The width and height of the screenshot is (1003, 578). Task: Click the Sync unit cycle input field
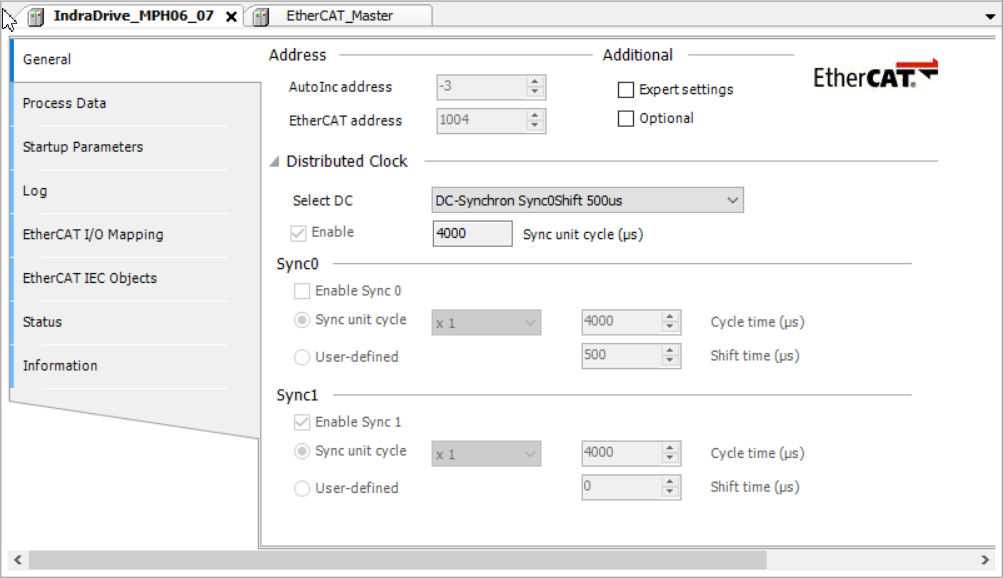coord(470,232)
